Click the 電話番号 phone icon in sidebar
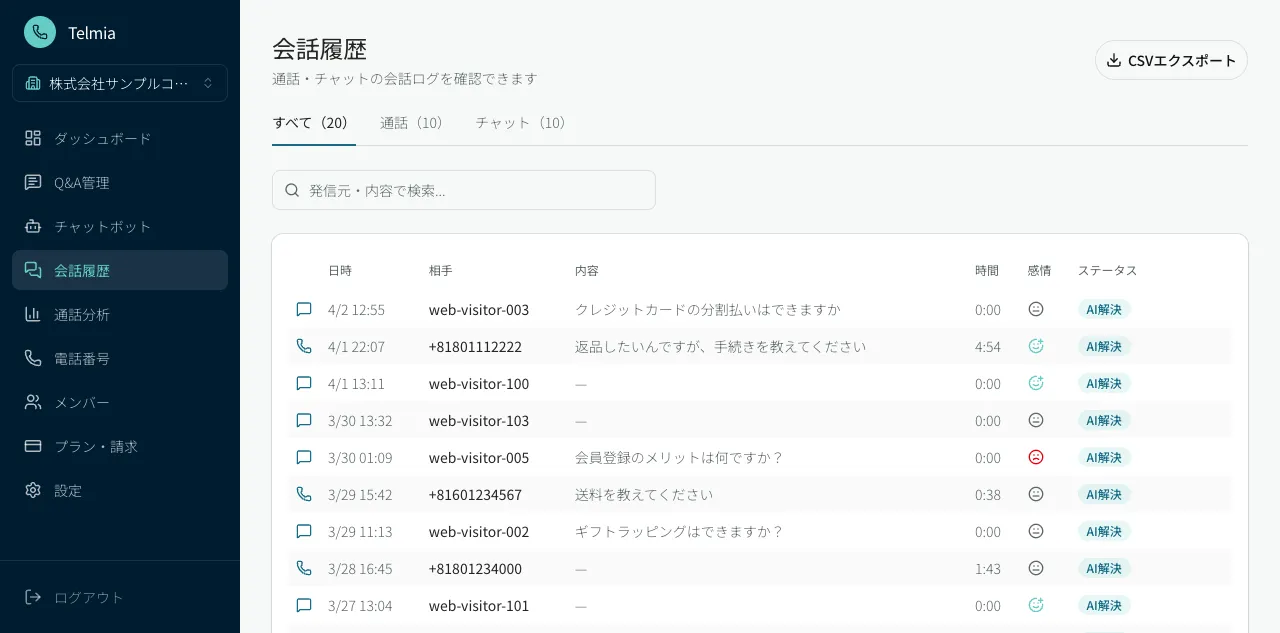Viewport: 1280px width, 633px height. click(33, 358)
